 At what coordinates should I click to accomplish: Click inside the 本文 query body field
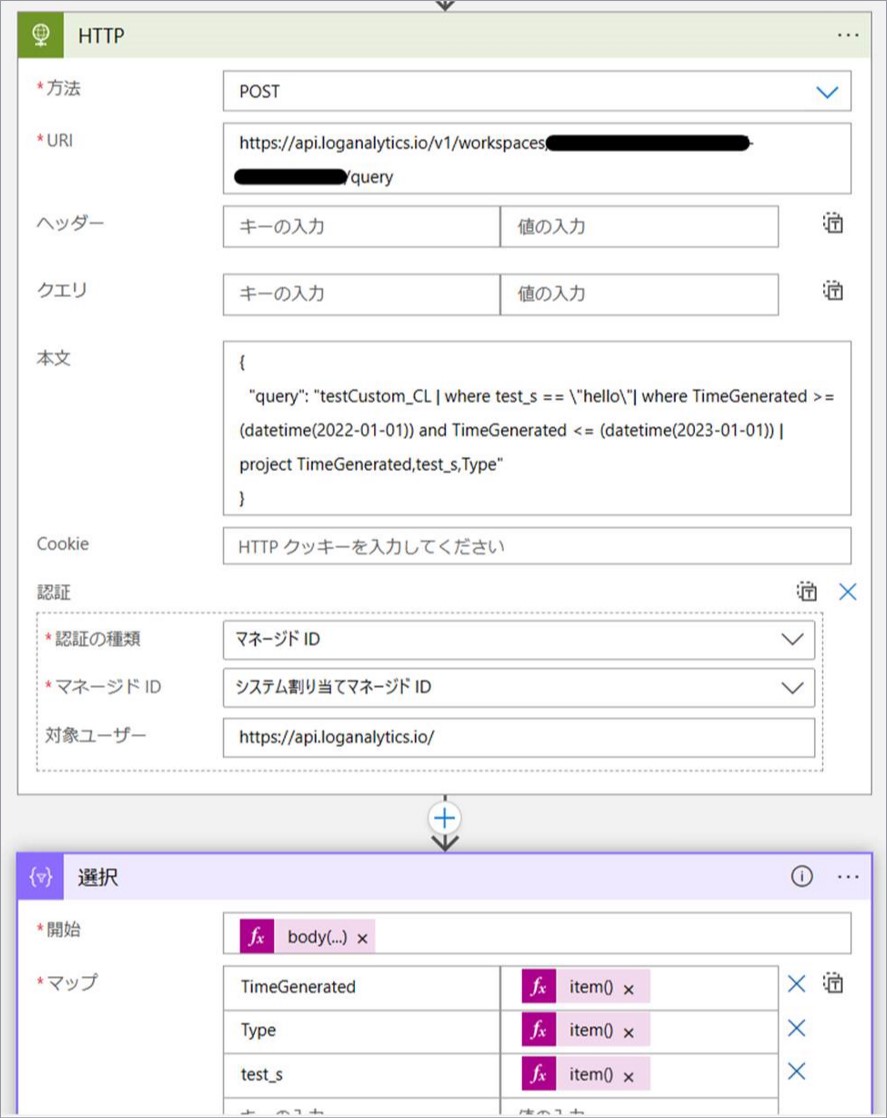[537, 430]
